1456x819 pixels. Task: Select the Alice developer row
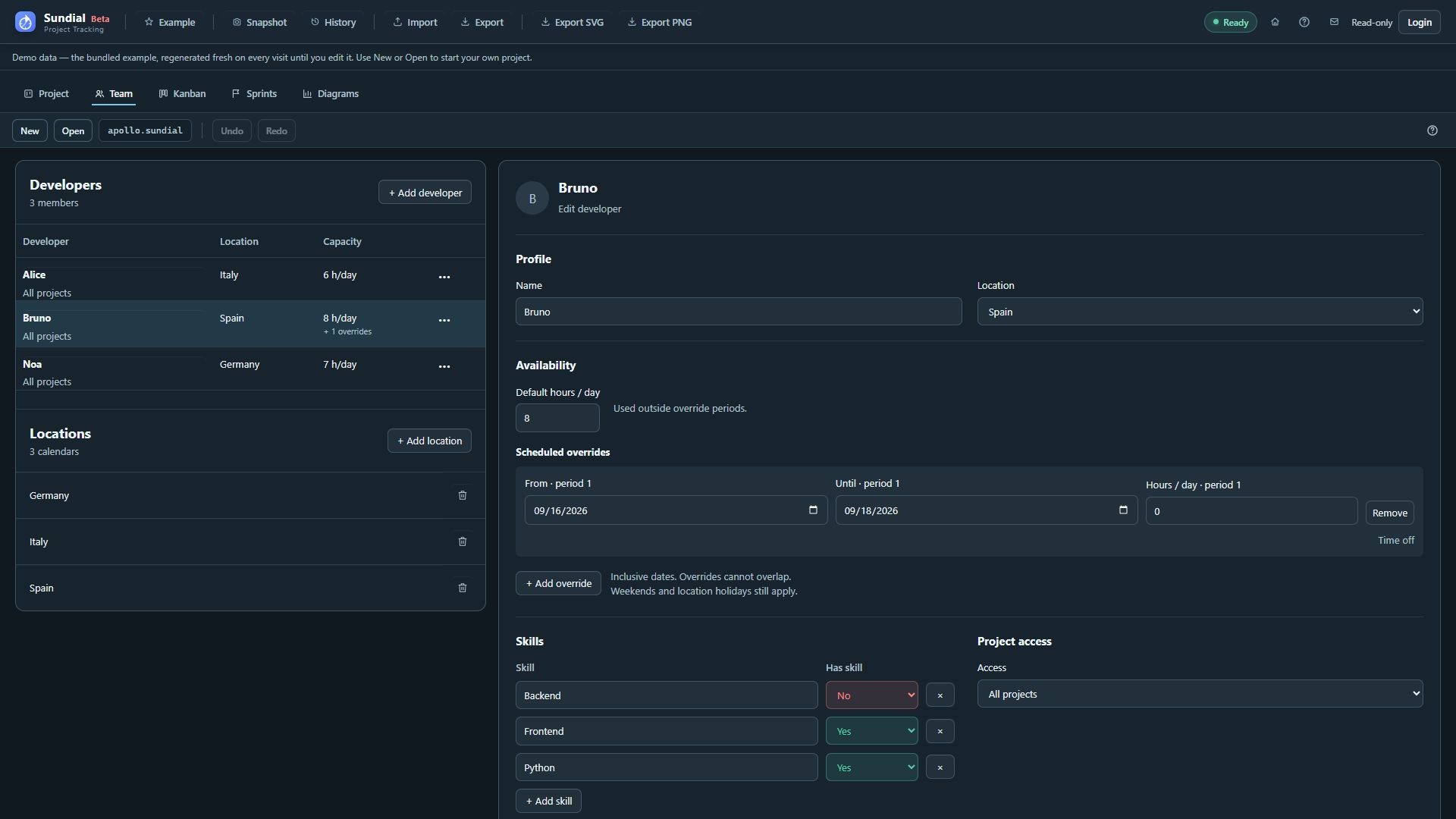250,279
